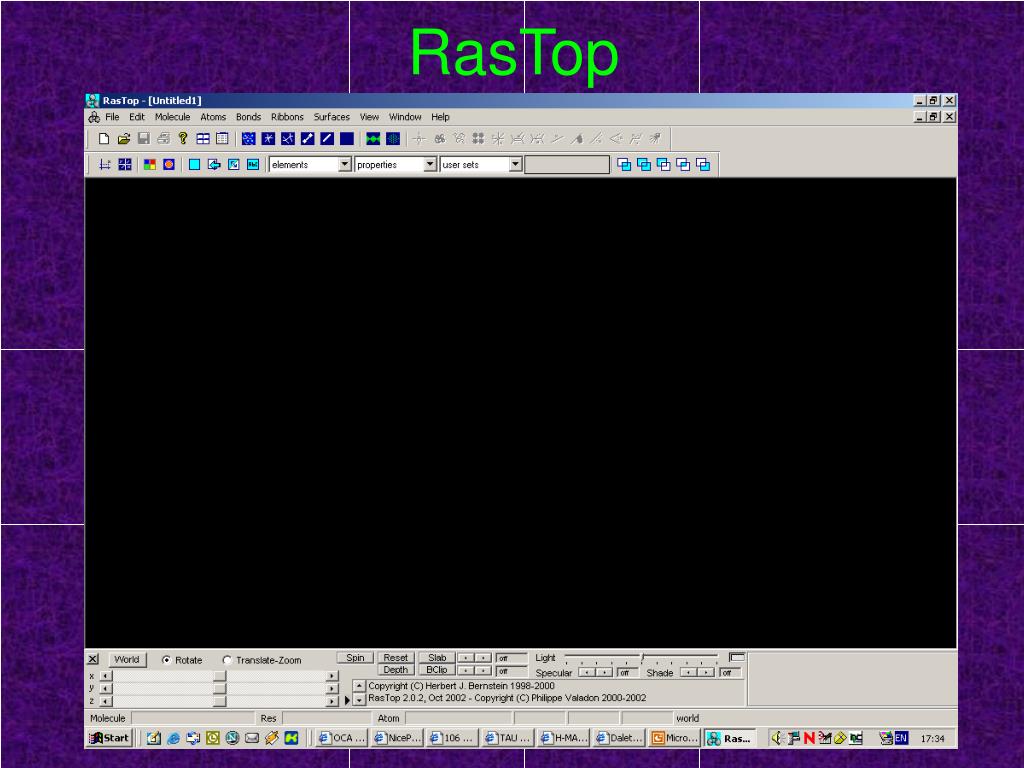Open the Help menu
This screenshot has width=1024, height=768.
(440, 117)
